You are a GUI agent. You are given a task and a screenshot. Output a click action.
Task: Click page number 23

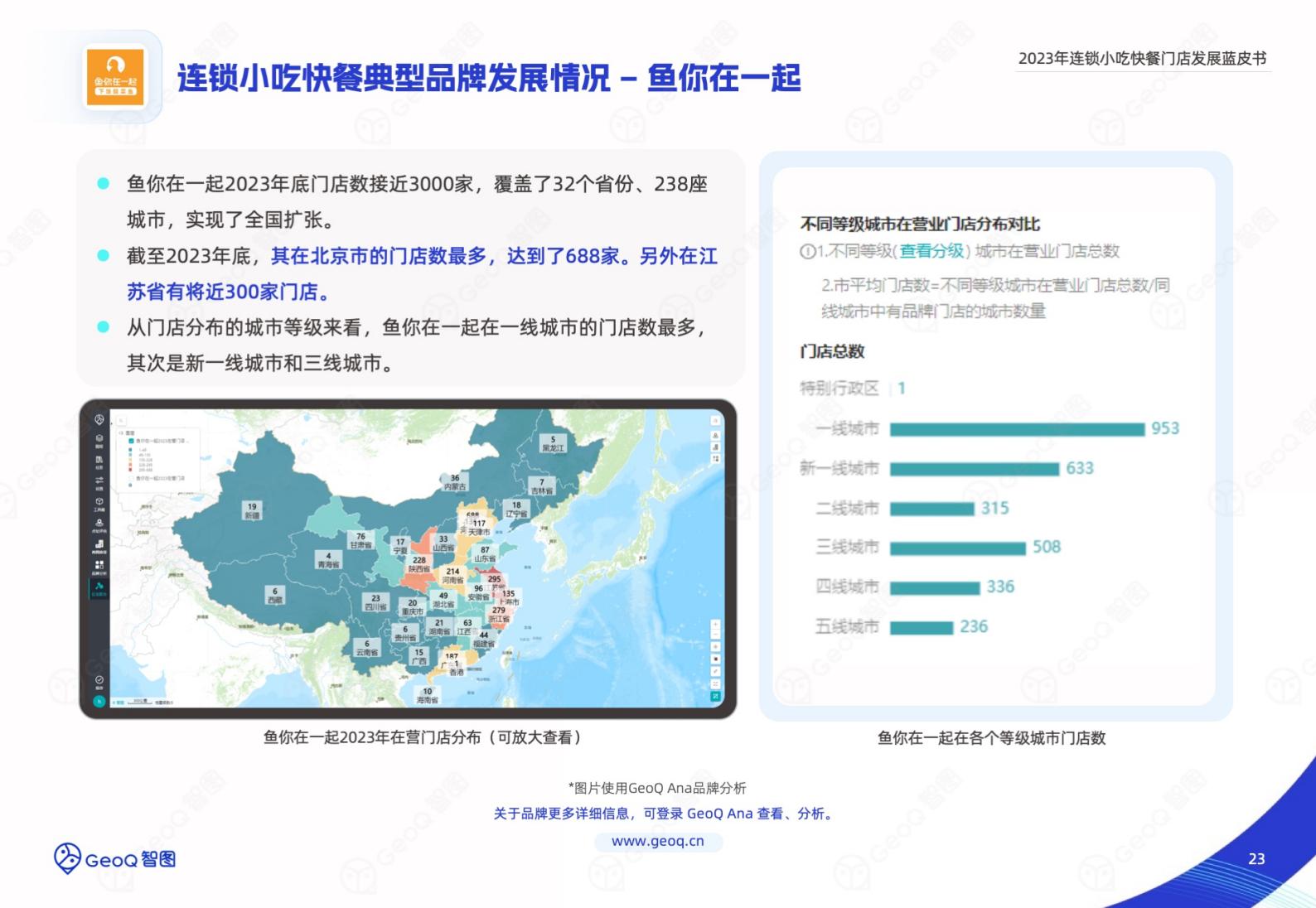pos(1256,859)
